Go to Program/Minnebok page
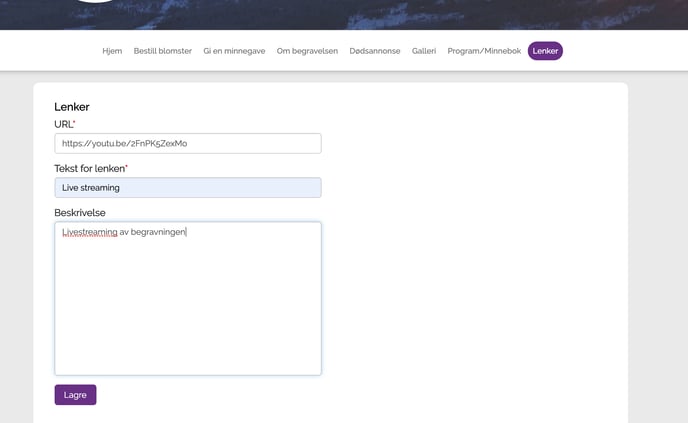The height and width of the screenshot is (423, 688). pyautogui.click(x=484, y=51)
